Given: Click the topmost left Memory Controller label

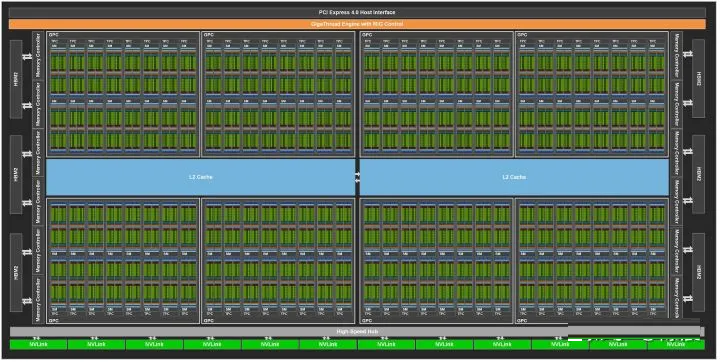Looking at the screenshot, I should point(39,55).
